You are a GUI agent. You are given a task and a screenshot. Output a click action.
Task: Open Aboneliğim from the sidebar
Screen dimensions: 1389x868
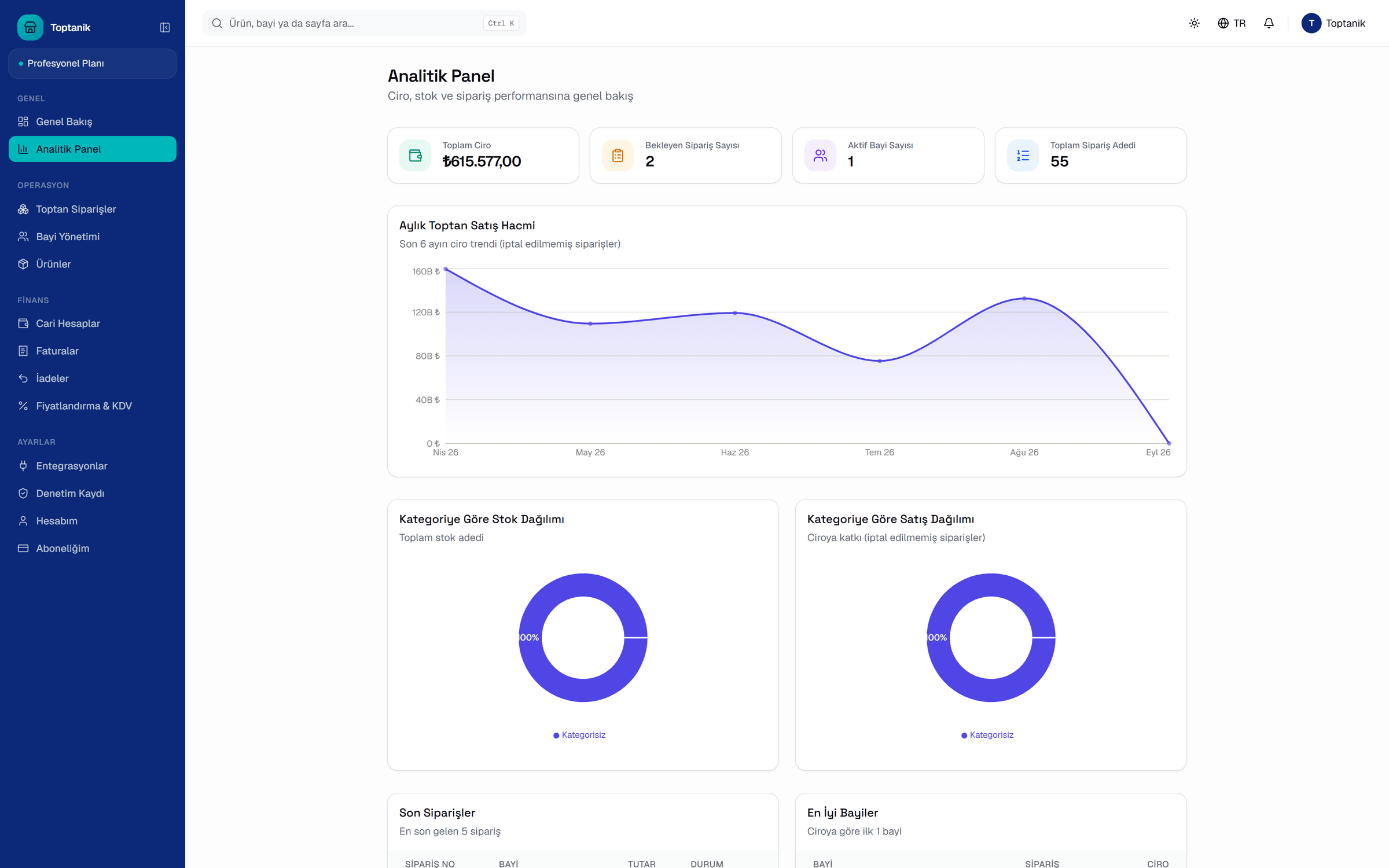click(93, 548)
